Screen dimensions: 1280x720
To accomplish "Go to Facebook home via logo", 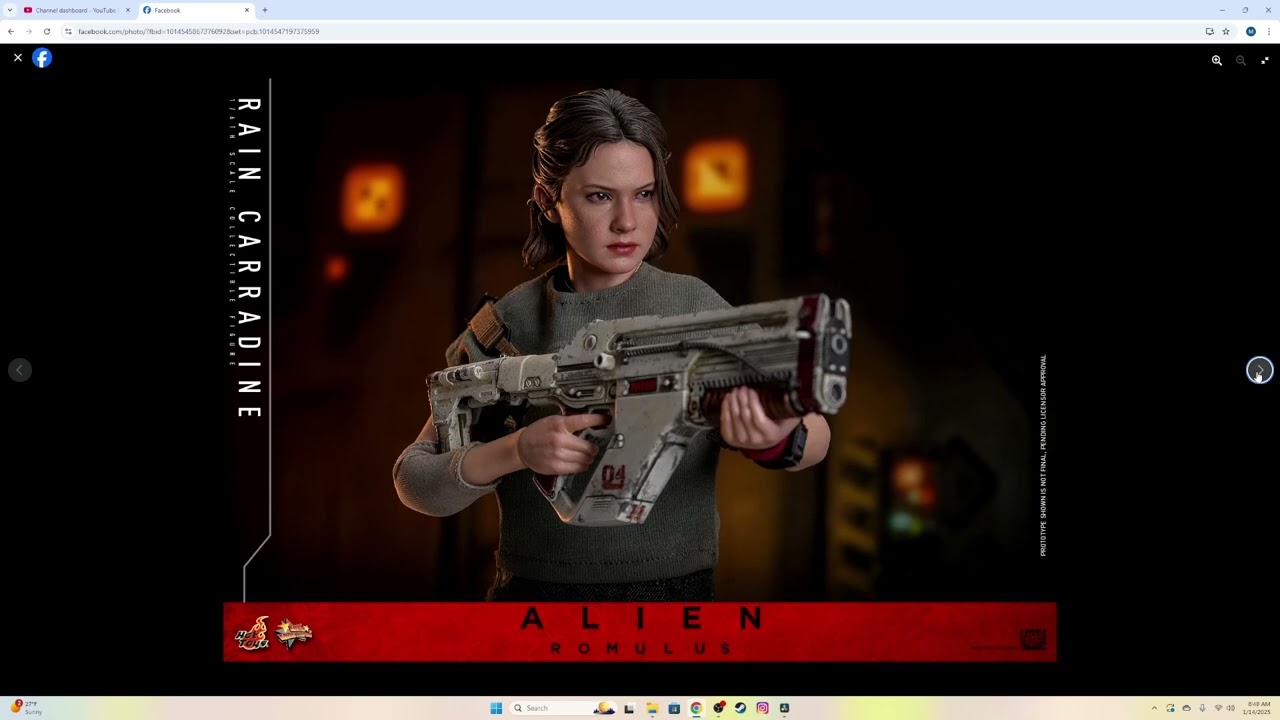I will point(42,58).
